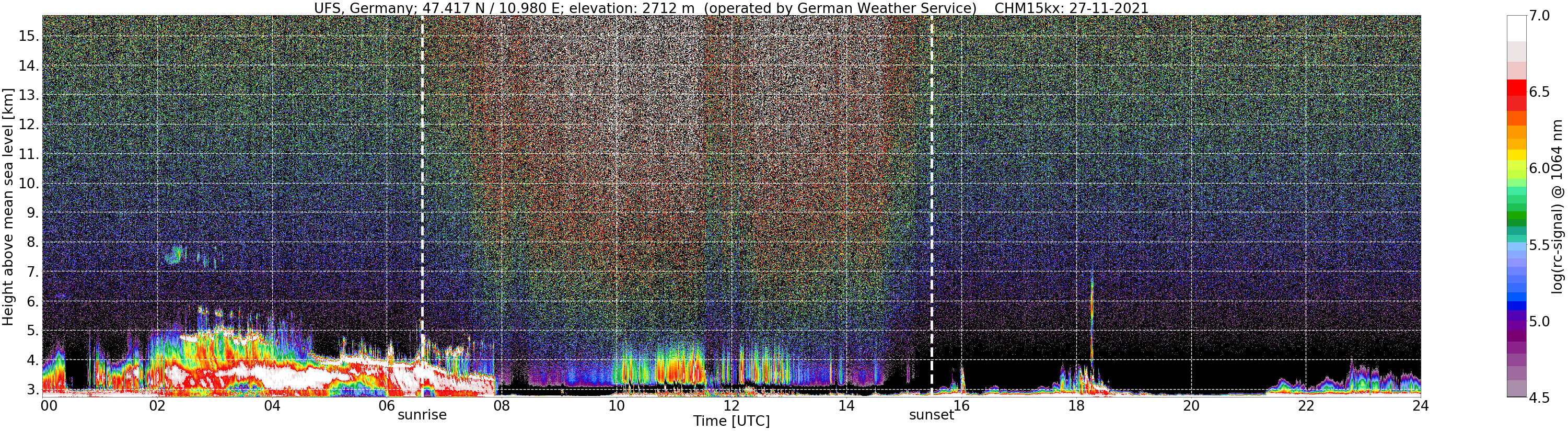
Task: Click the 'sunrise' label below the axis
Action: click(422, 415)
